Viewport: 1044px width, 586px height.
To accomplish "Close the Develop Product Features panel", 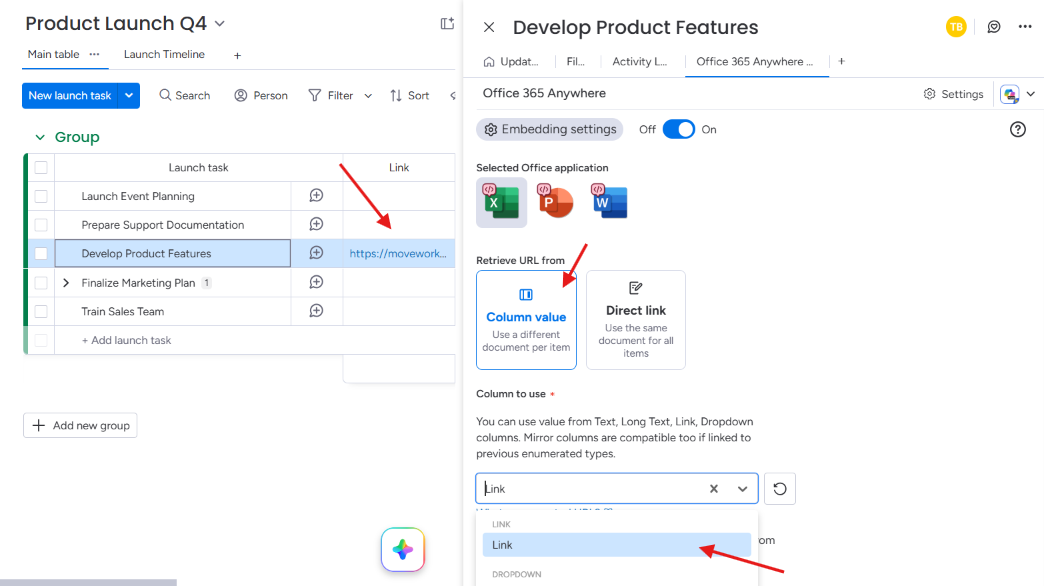I will point(489,27).
